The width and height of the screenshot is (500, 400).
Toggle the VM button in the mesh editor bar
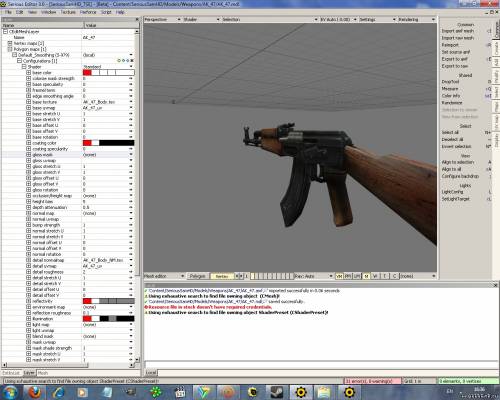point(339,276)
